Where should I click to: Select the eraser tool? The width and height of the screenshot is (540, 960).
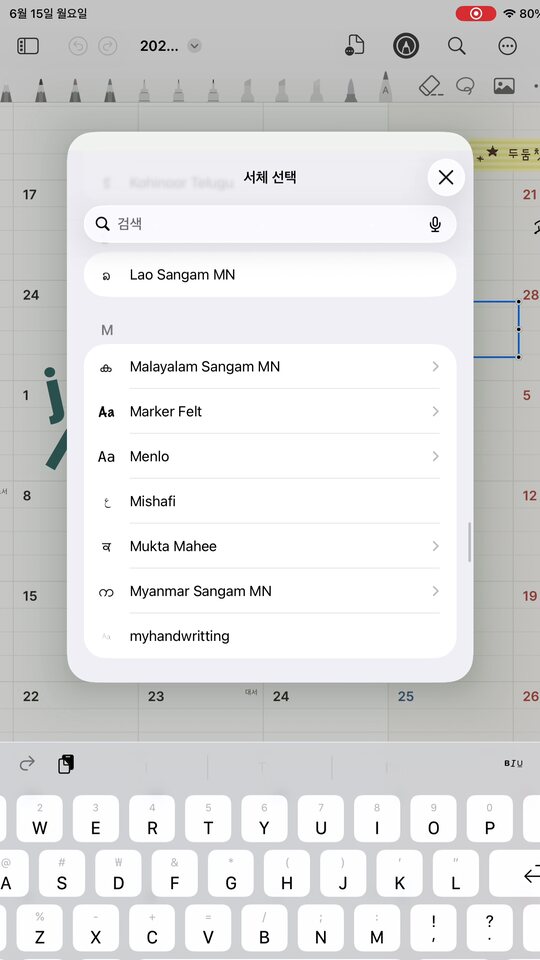431,86
